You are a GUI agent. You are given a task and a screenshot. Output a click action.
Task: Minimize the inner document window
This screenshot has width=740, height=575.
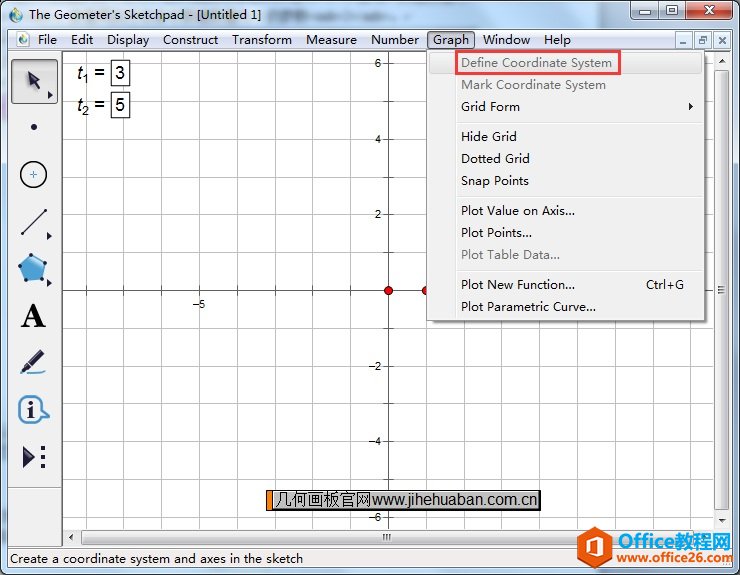pyautogui.click(x=682, y=41)
